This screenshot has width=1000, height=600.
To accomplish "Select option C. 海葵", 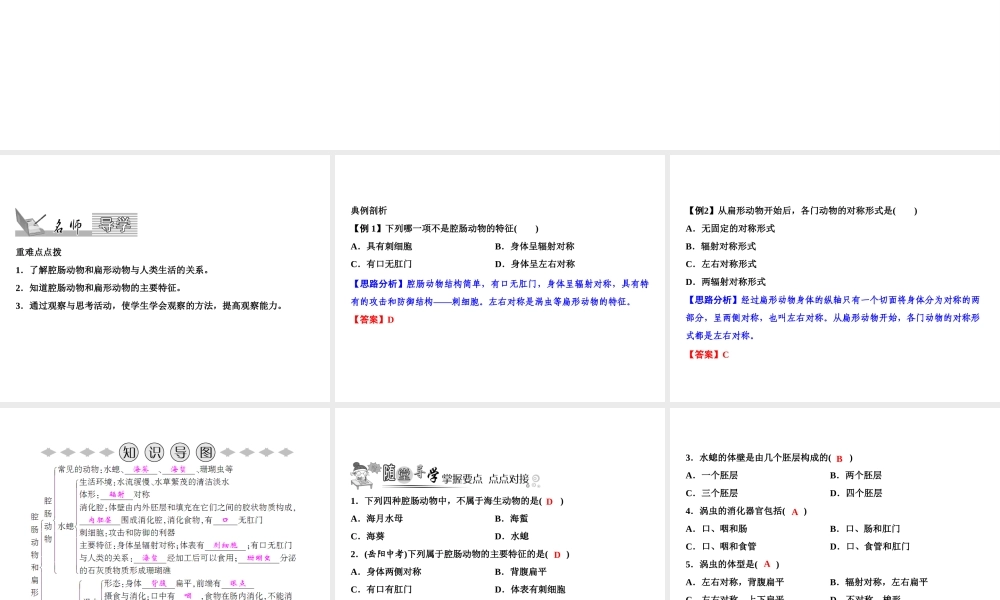I will point(367,537).
